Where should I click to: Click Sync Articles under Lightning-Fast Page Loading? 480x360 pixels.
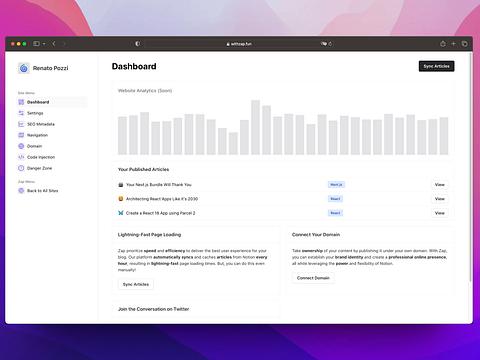(136, 284)
